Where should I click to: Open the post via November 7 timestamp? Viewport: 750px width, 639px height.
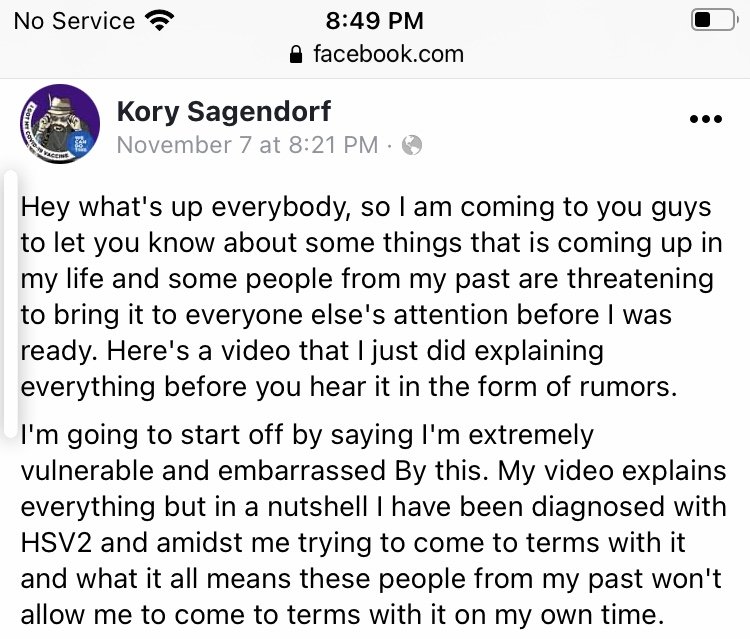(247, 145)
